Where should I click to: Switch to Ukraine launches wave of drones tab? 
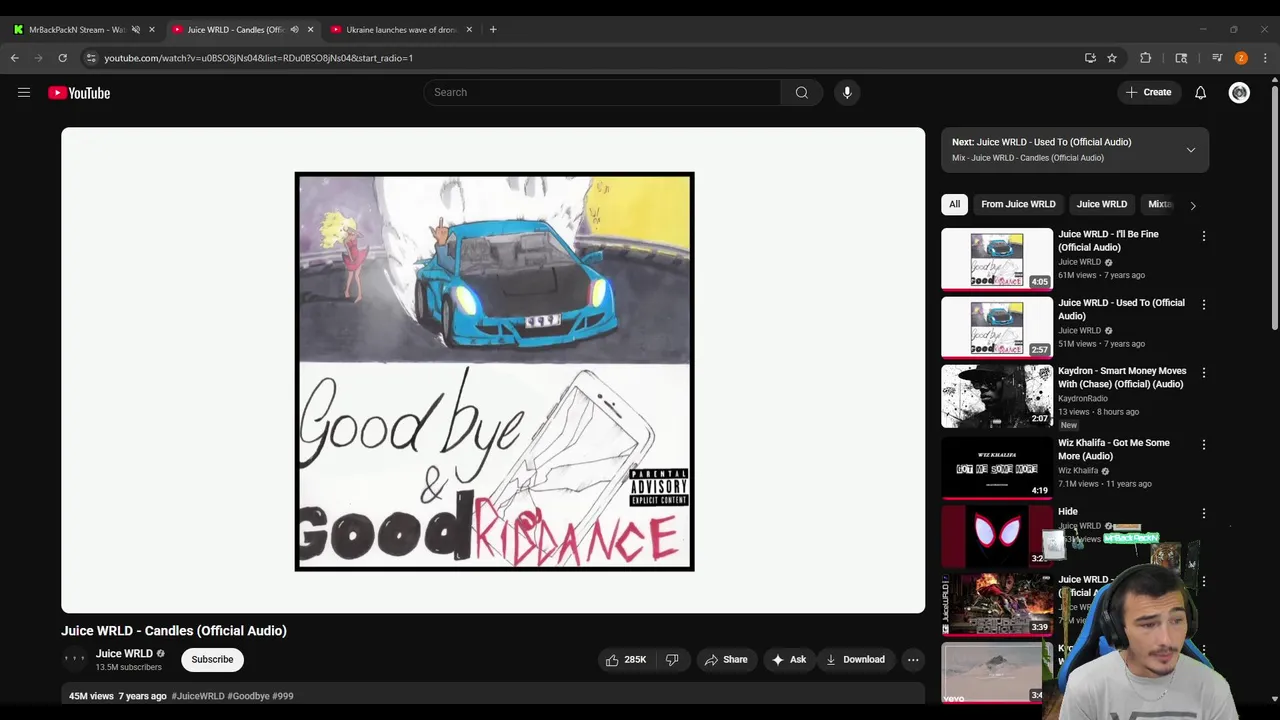pos(400,30)
